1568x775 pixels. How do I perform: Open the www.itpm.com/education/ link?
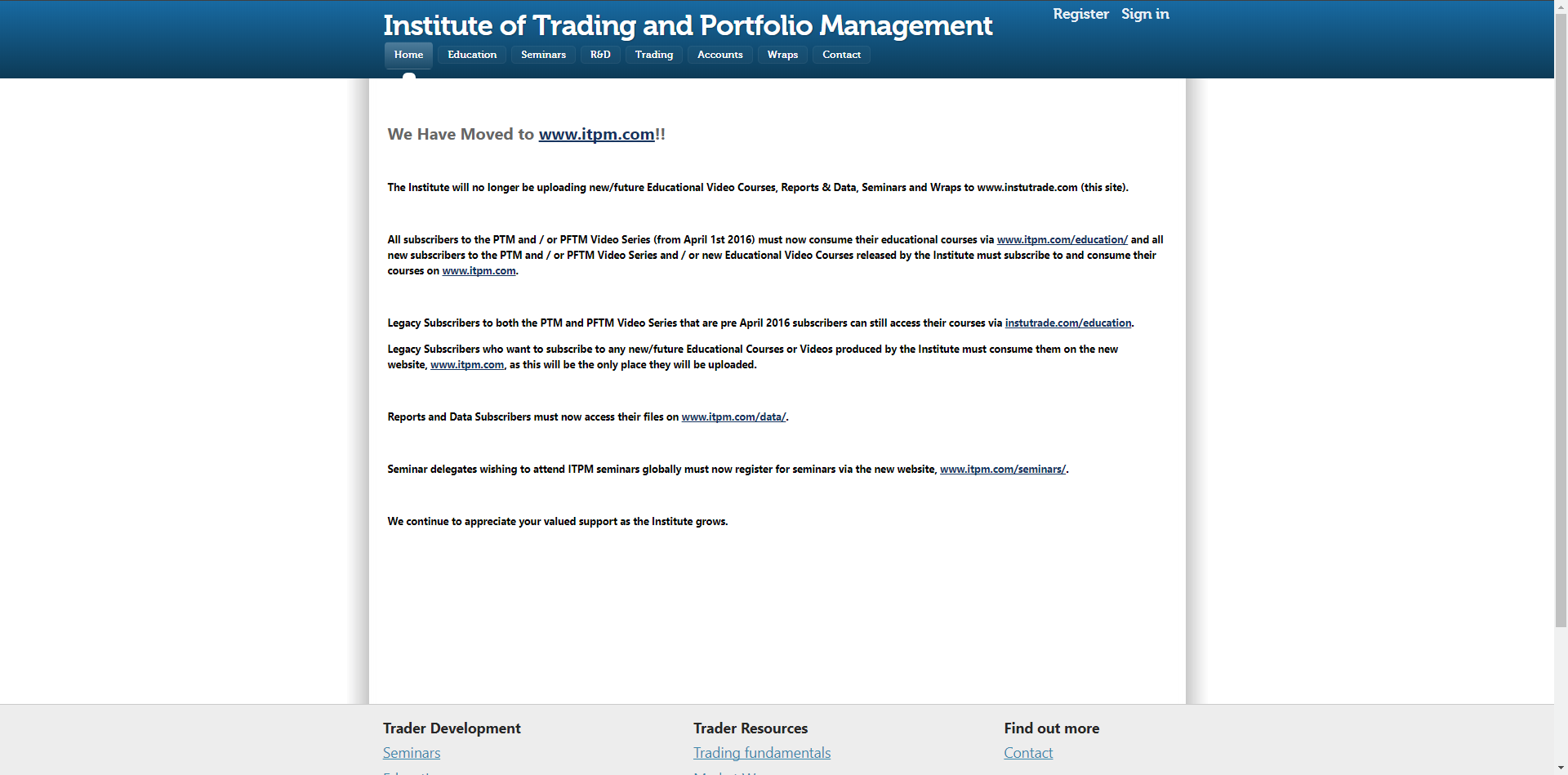tap(1062, 240)
